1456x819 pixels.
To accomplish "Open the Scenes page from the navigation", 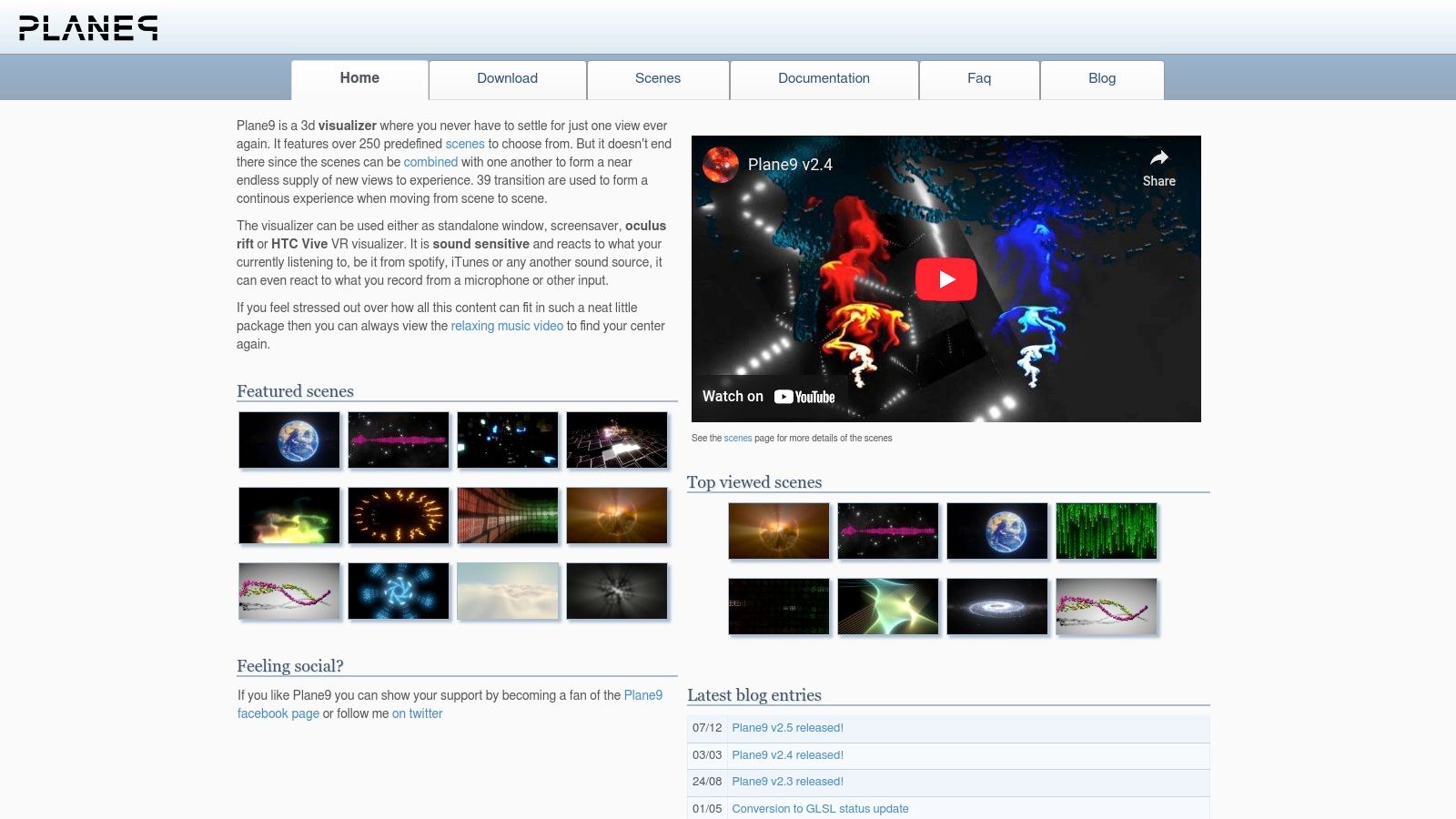I will (x=657, y=78).
